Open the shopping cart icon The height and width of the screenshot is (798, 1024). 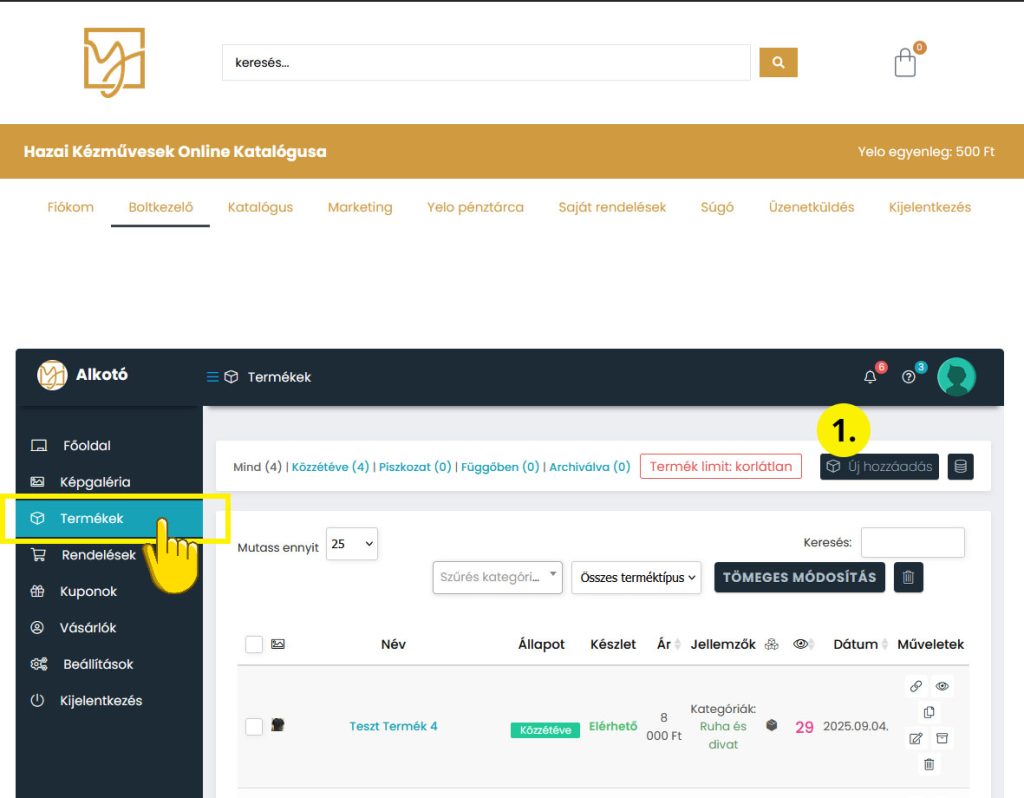coord(905,63)
